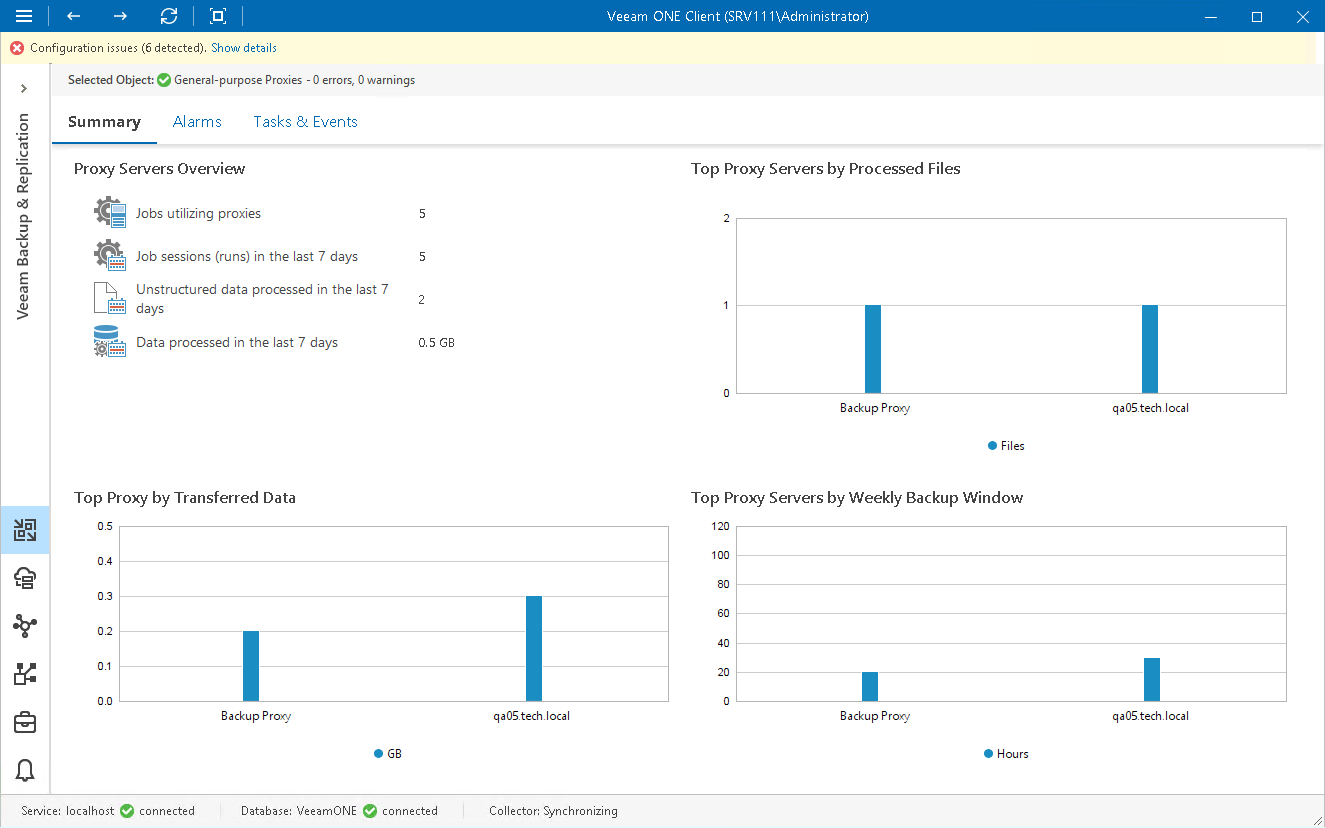Expand the collapsed navigation pane chevron
This screenshot has height=828, width=1325.
pos(24,88)
